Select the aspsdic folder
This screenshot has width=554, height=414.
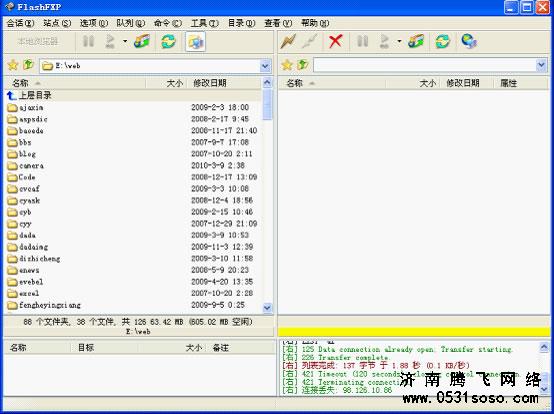pyautogui.click(x=28, y=119)
